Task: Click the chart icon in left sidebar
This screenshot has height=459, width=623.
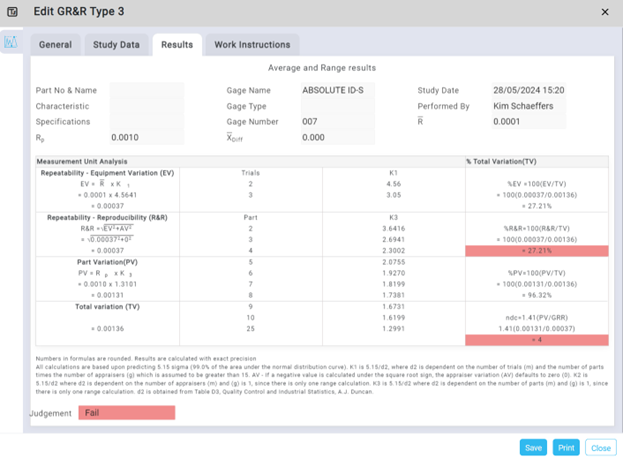Action: coord(11,43)
